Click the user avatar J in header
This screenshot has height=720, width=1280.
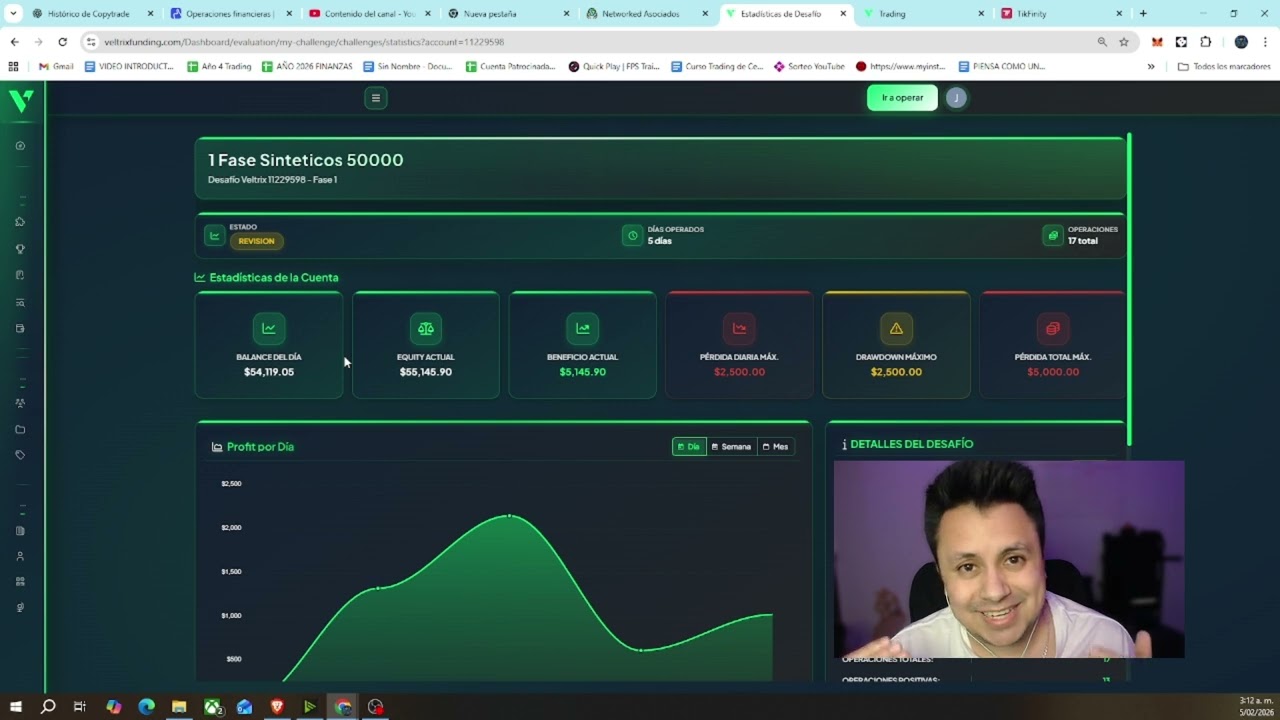pos(956,98)
